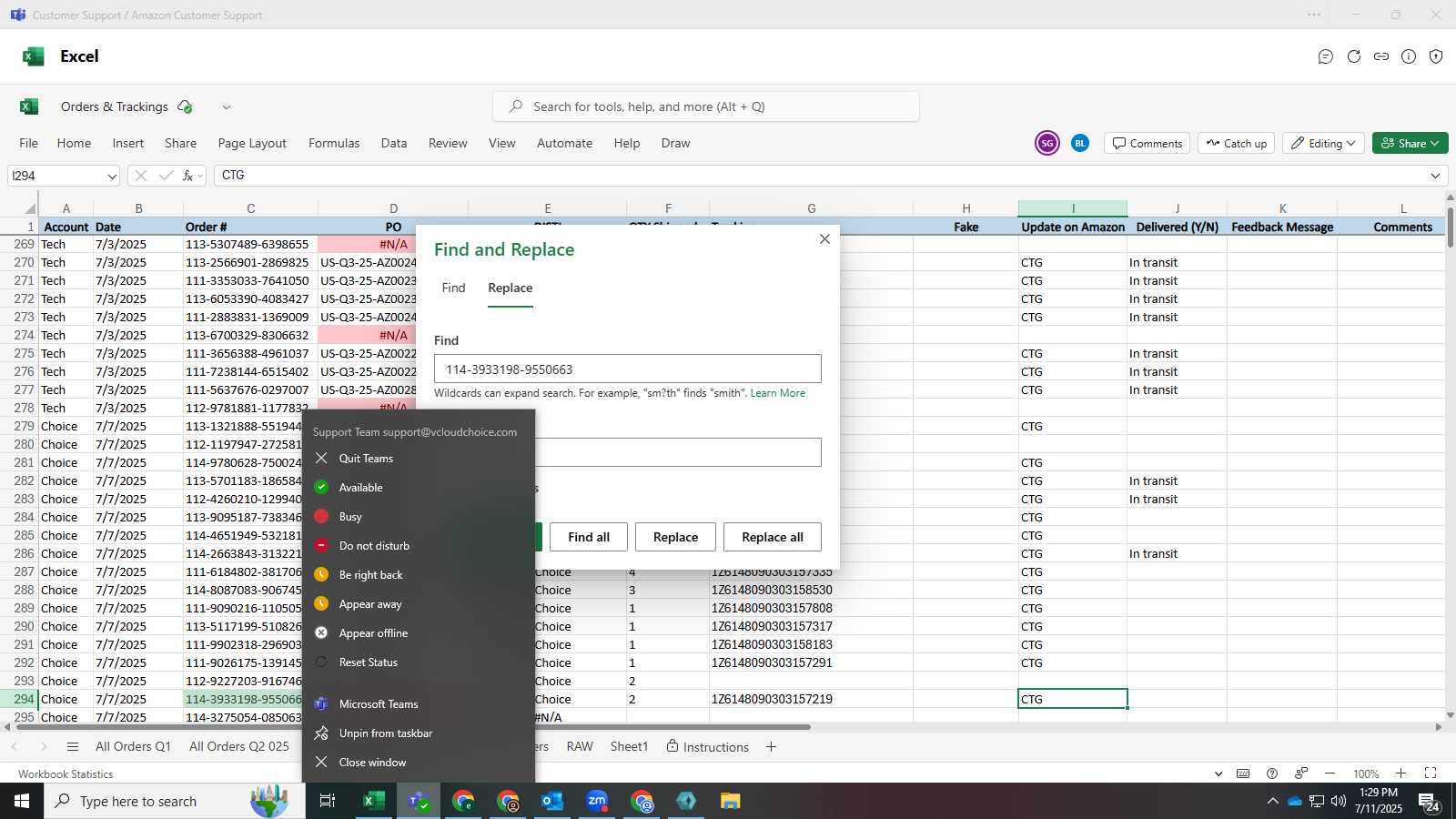Open Task View on the taskbar

328,801
